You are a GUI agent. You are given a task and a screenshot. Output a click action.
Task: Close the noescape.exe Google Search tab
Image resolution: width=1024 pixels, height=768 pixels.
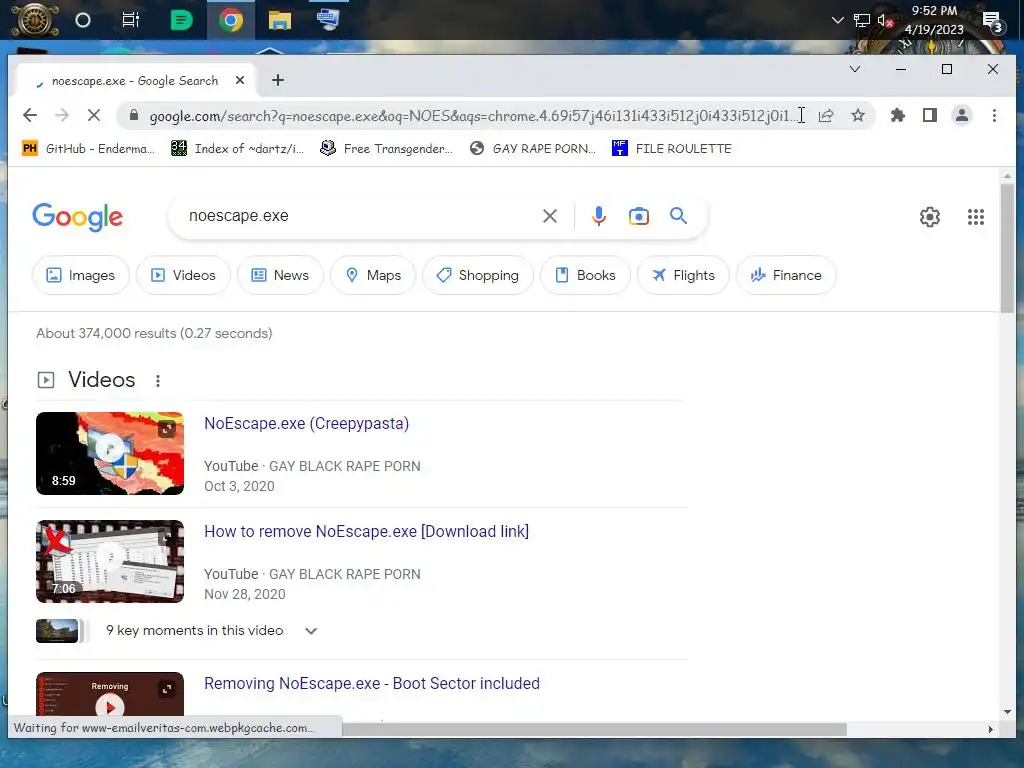pos(240,80)
